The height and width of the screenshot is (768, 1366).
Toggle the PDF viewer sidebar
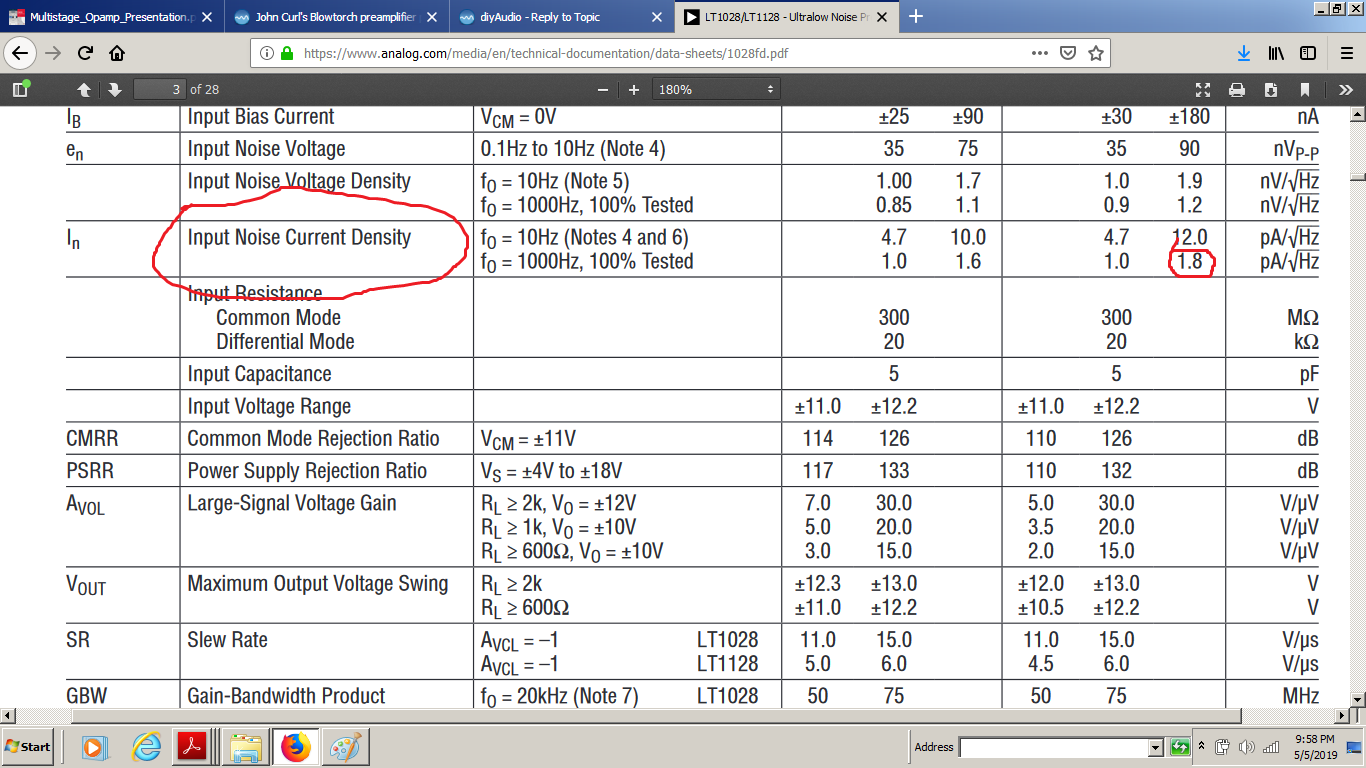click(20, 89)
